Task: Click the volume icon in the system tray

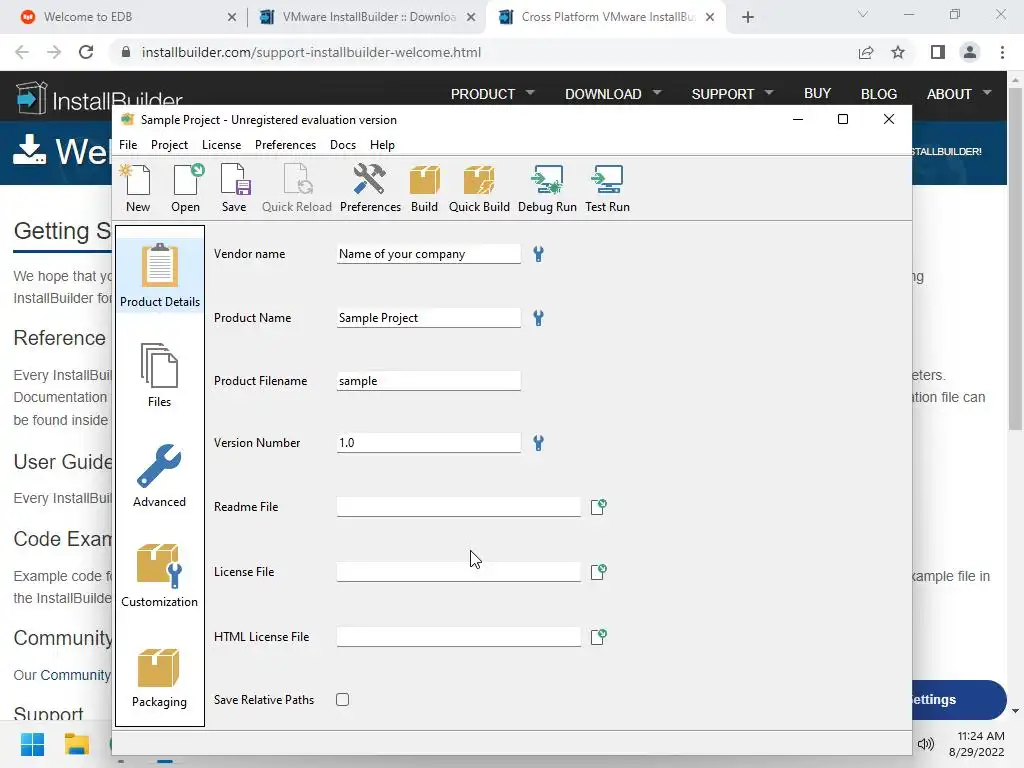Action: (x=925, y=744)
